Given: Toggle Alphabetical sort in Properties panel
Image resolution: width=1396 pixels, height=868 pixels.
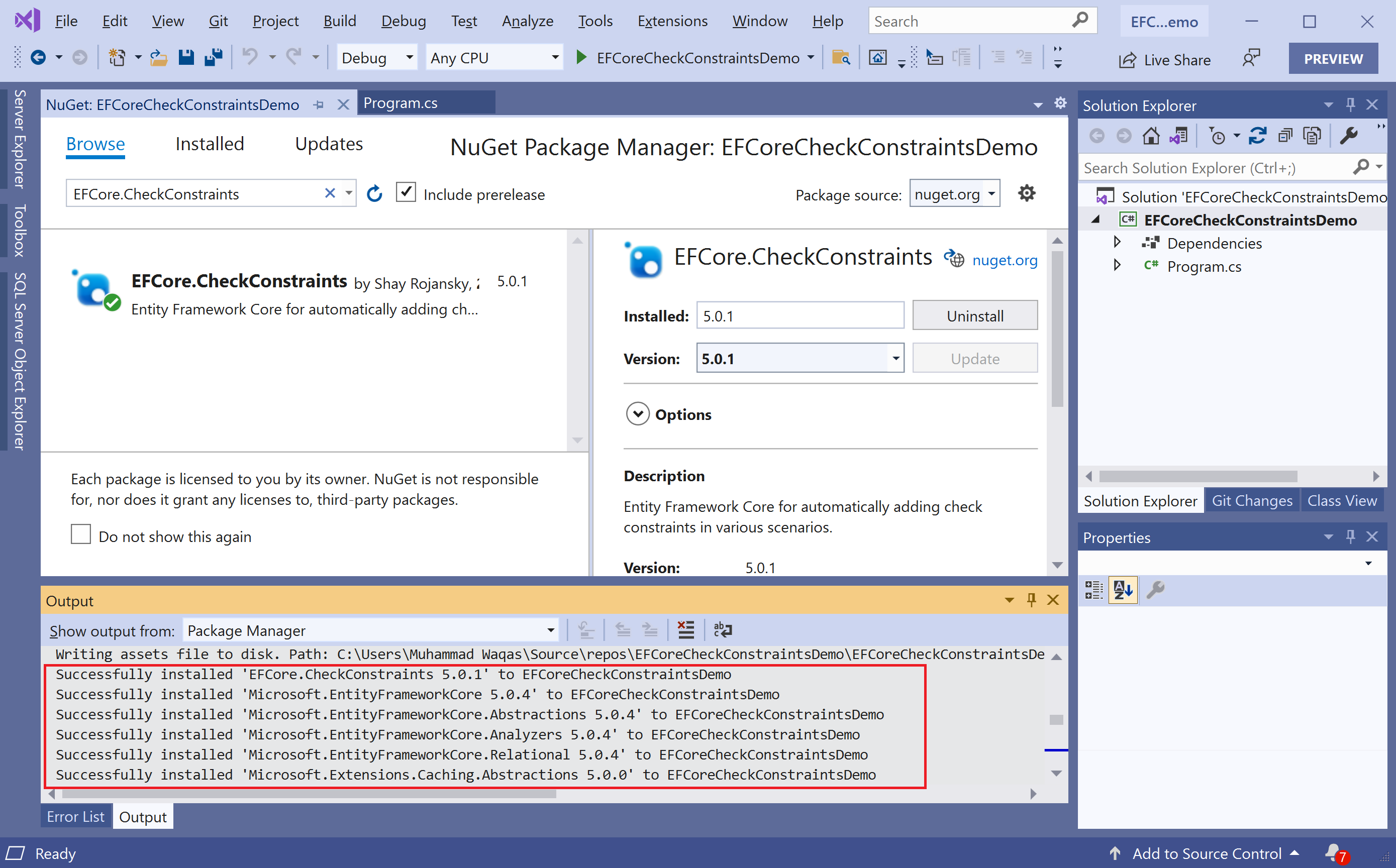Looking at the screenshot, I should click(1123, 590).
